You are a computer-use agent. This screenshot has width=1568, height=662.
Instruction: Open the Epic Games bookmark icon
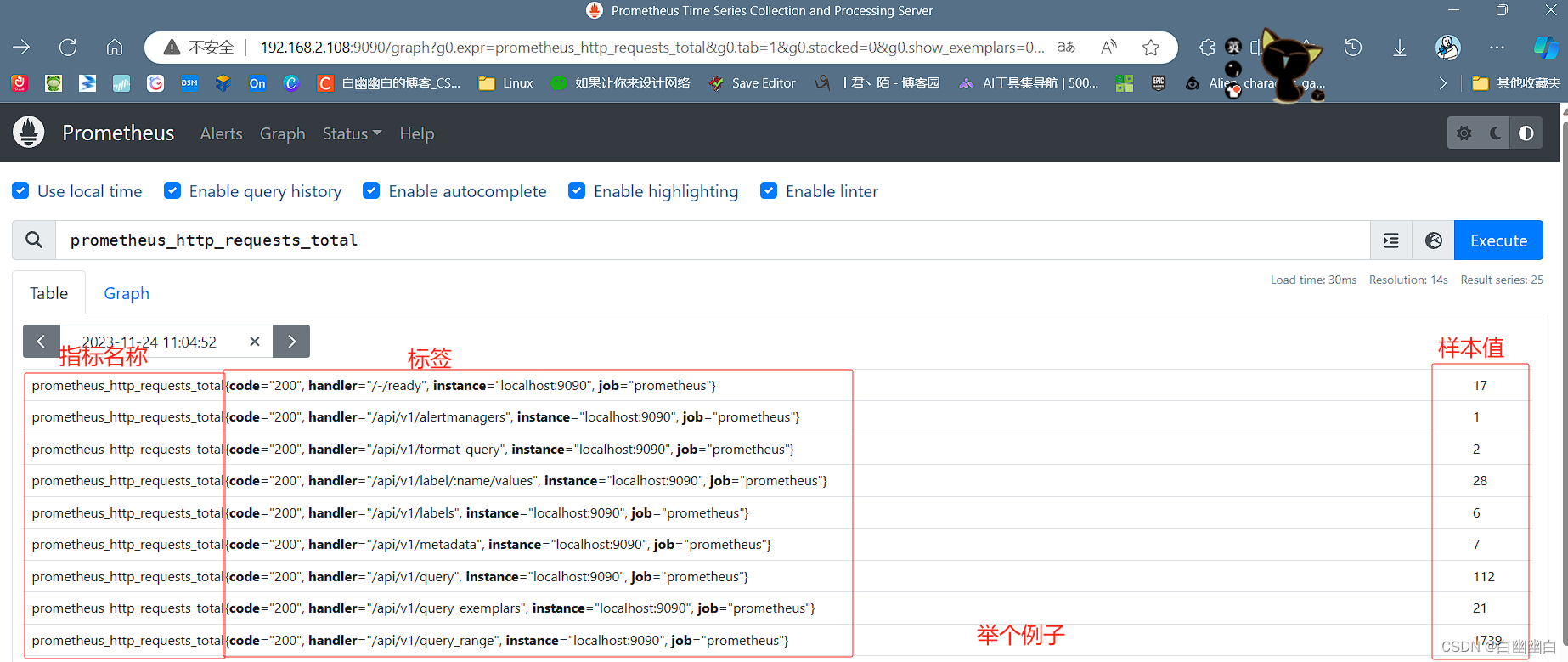(x=1159, y=83)
